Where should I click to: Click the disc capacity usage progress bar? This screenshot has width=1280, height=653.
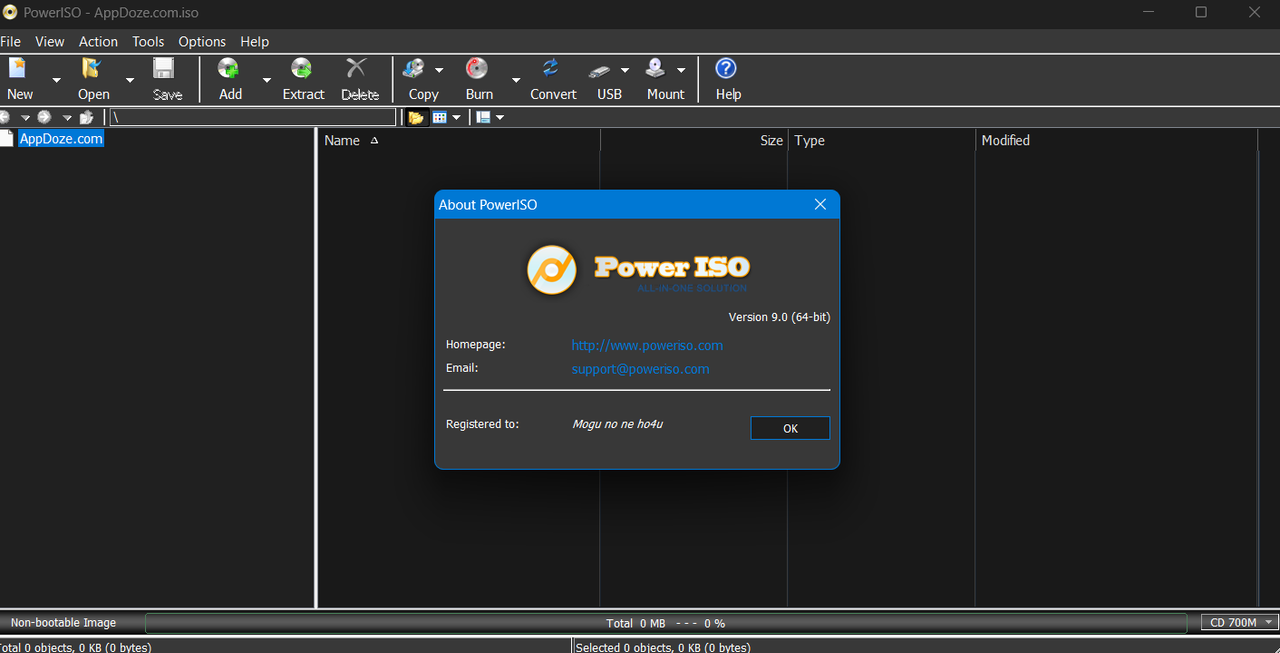(666, 623)
